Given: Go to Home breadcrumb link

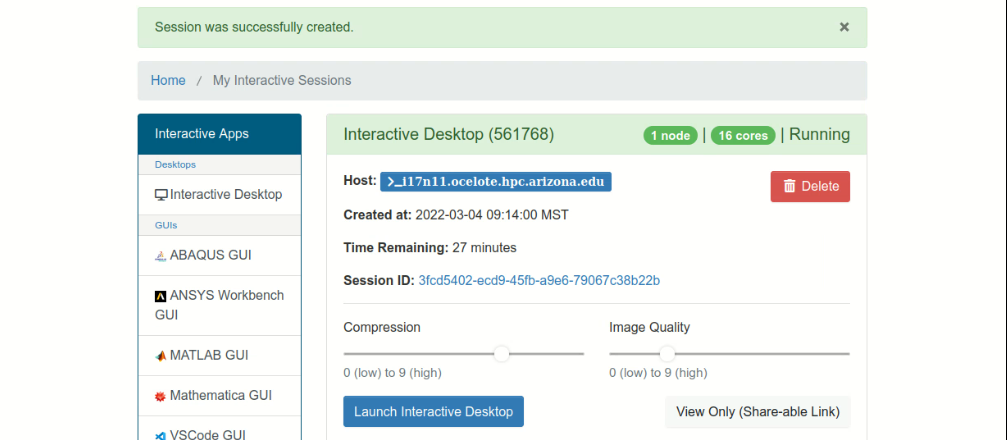Looking at the screenshot, I should 168,80.
